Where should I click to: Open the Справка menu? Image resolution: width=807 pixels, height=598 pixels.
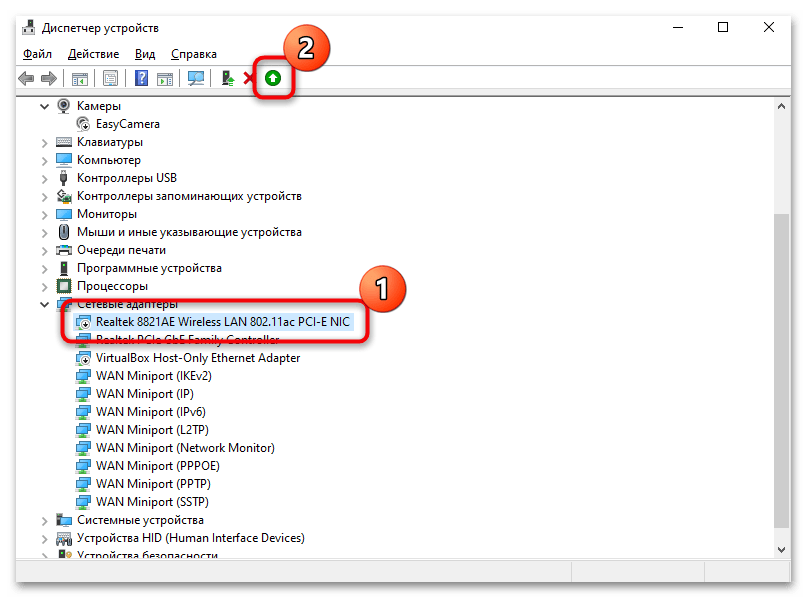pos(193,54)
